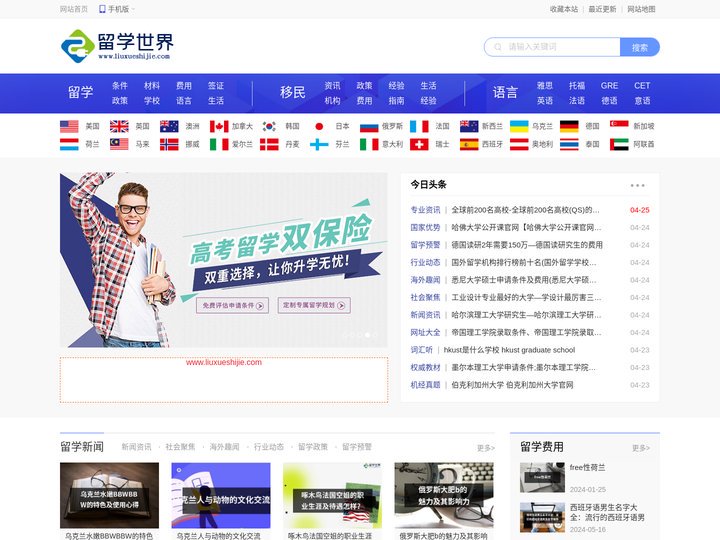Switch to the 新闻资讯 news tab
Viewport: 720px width, 540px height.
coord(136,447)
